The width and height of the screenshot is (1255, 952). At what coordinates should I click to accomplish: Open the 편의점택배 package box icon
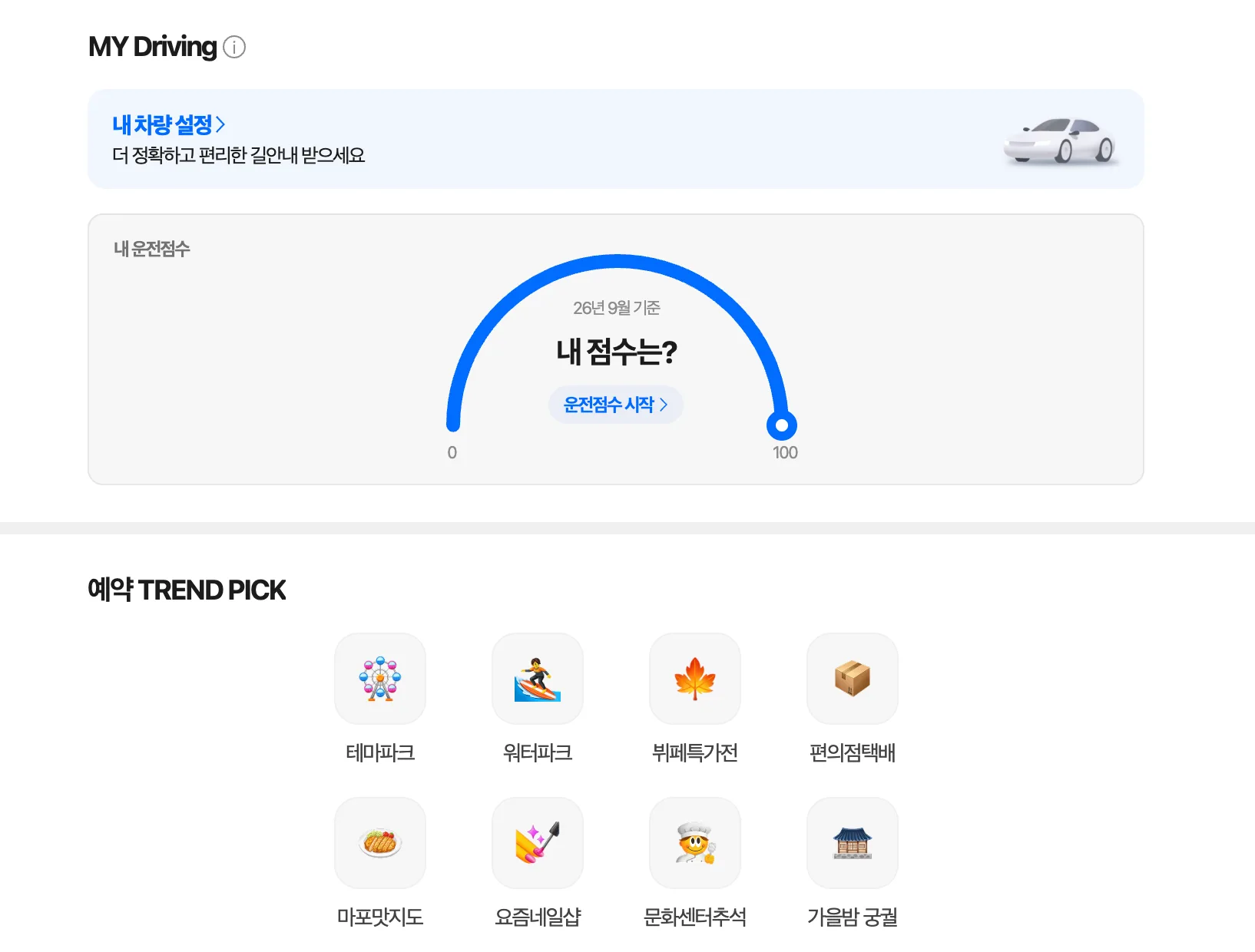click(853, 679)
